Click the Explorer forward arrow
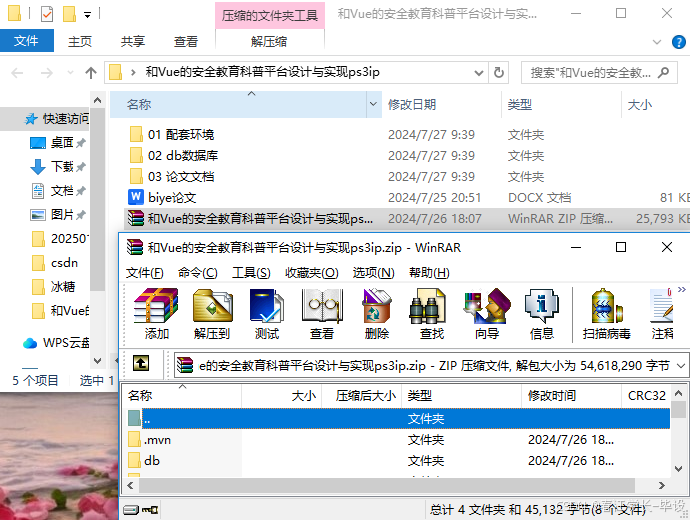 (46, 73)
